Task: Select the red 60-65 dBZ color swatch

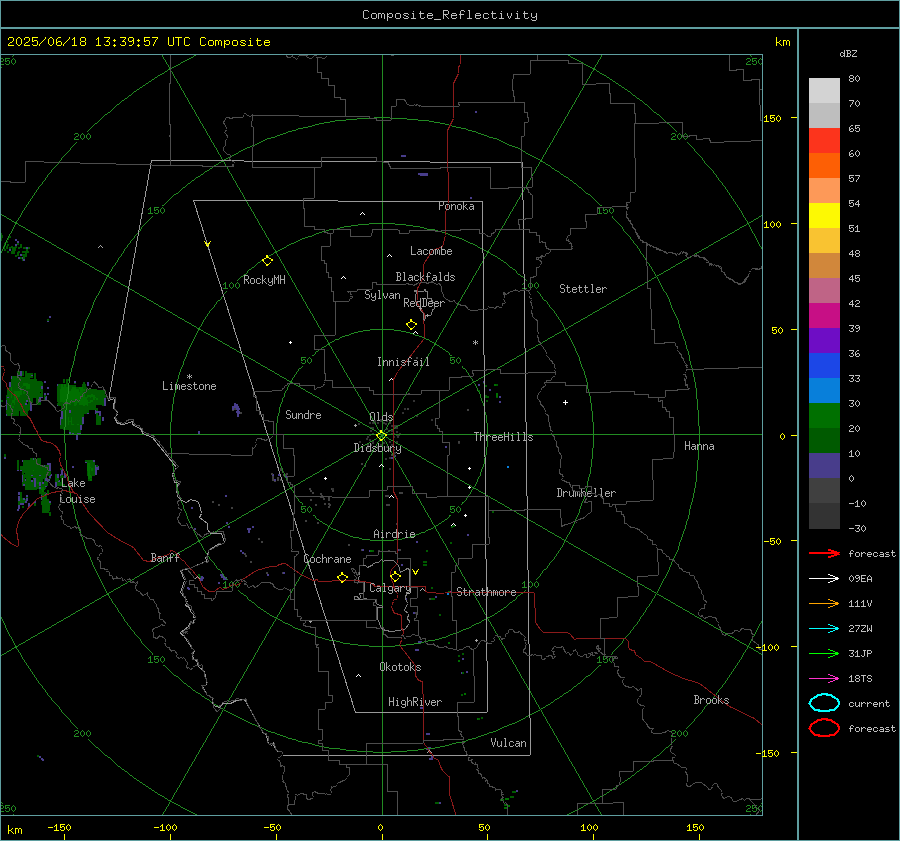Action: click(824, 141)
